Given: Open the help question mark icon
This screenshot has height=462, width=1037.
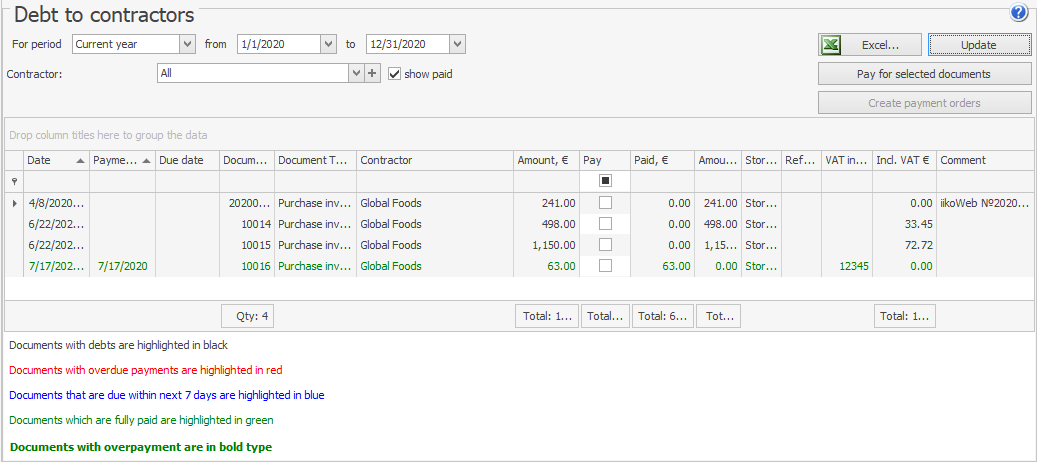Looking at the screenshot, I should click(x=1019, y=13).
